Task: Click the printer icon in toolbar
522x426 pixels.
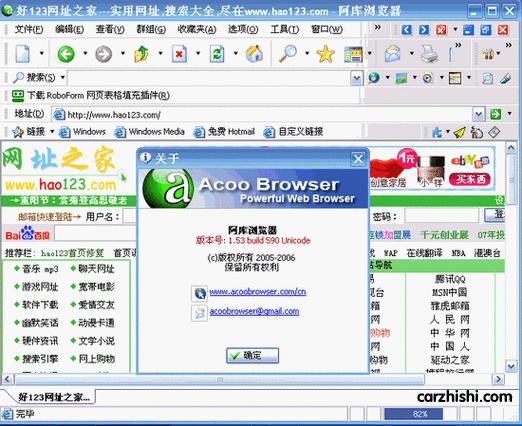Action: point(429,54)
